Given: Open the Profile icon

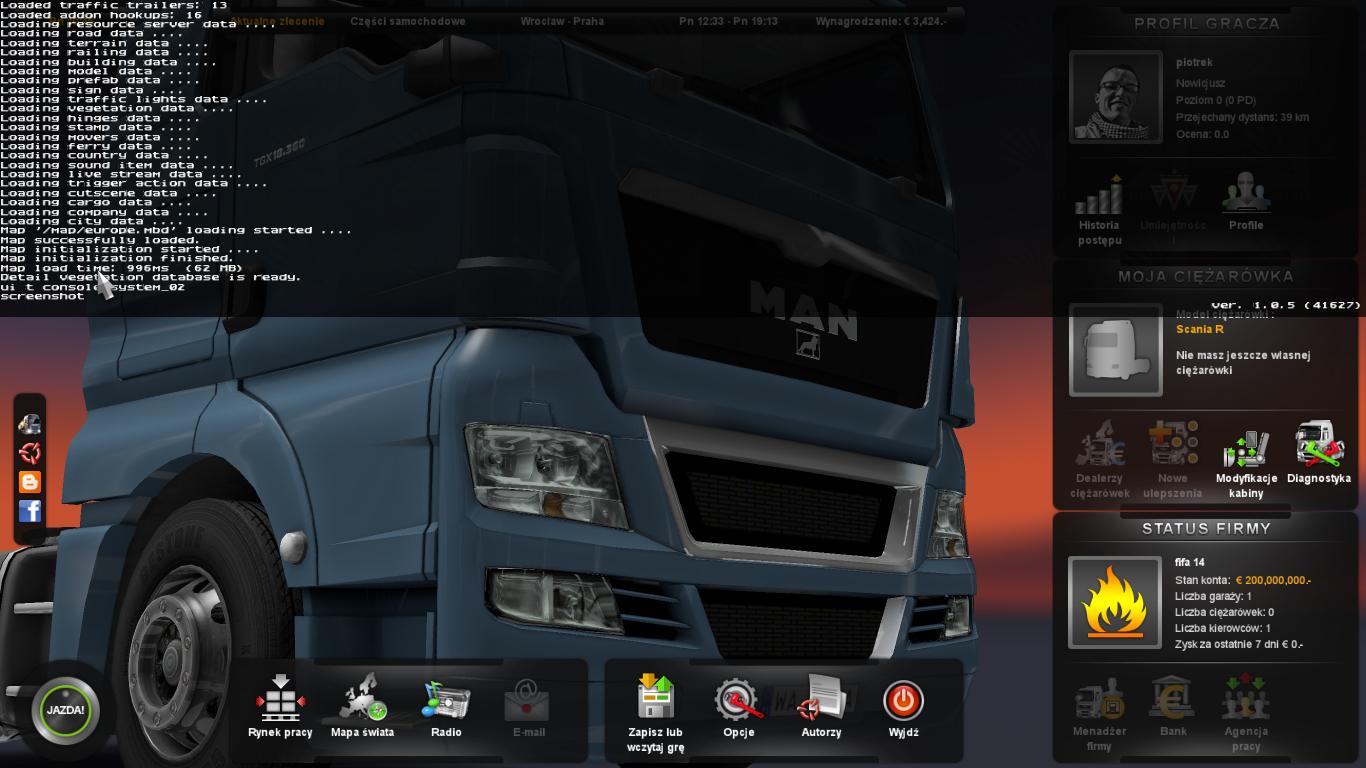Looking at the screenshot, I should (x=1246, y=194).
